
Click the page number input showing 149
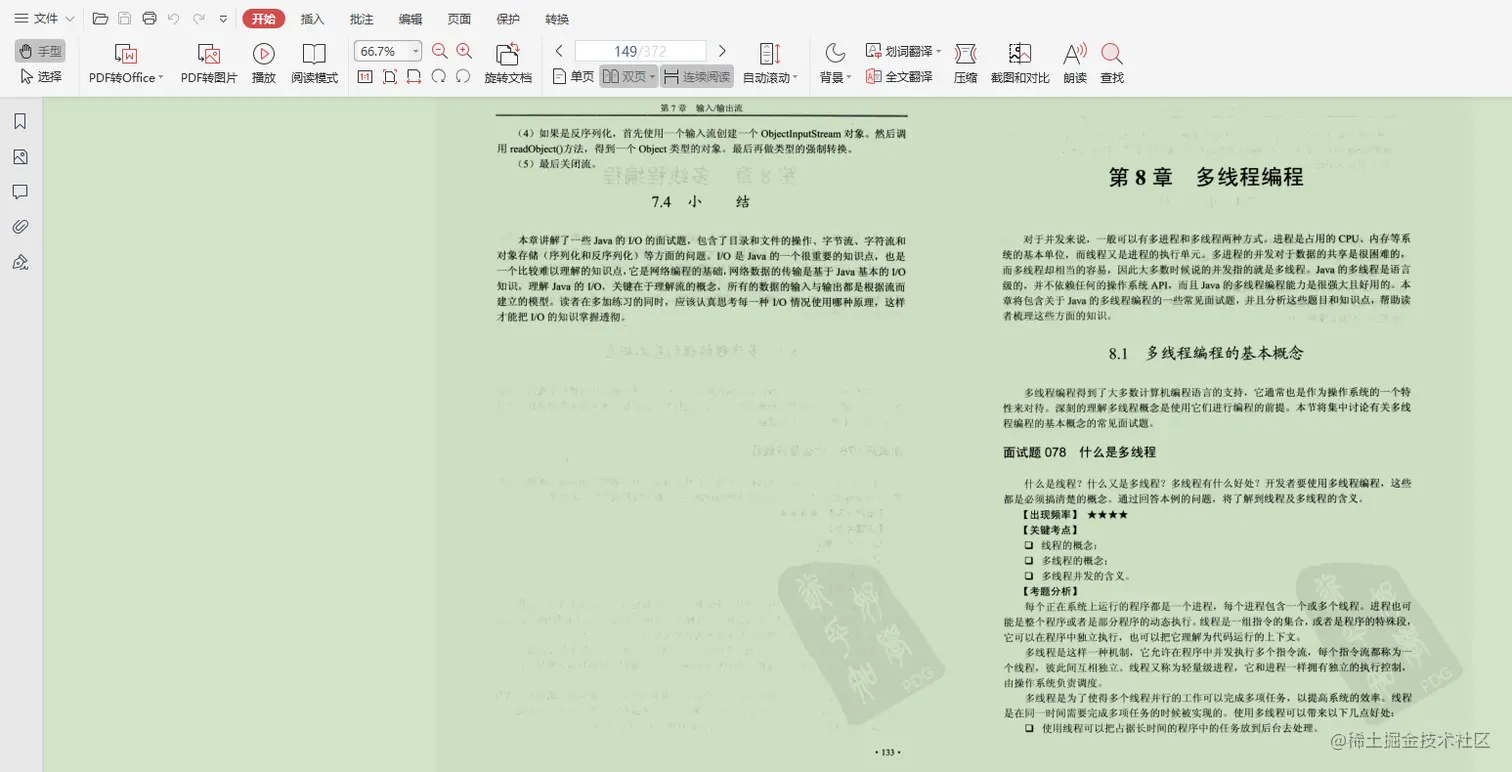coord(639,51)
